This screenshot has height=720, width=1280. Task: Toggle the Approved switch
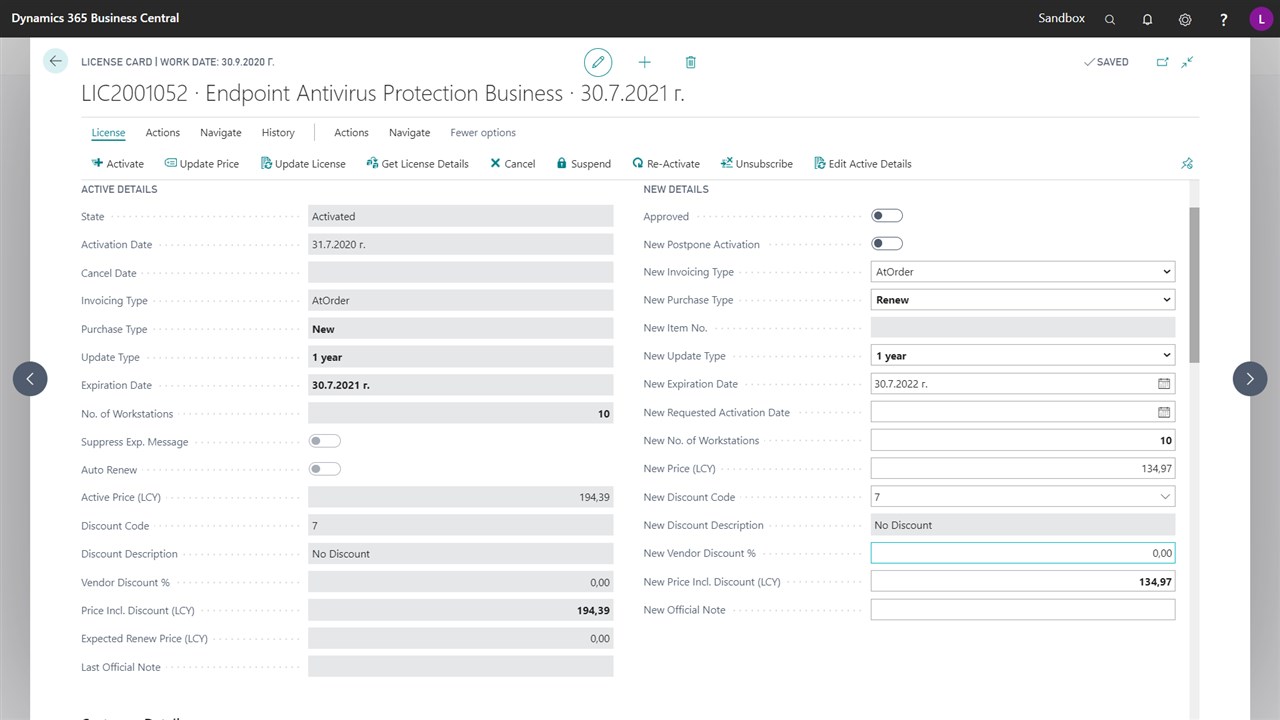point(887,216)
